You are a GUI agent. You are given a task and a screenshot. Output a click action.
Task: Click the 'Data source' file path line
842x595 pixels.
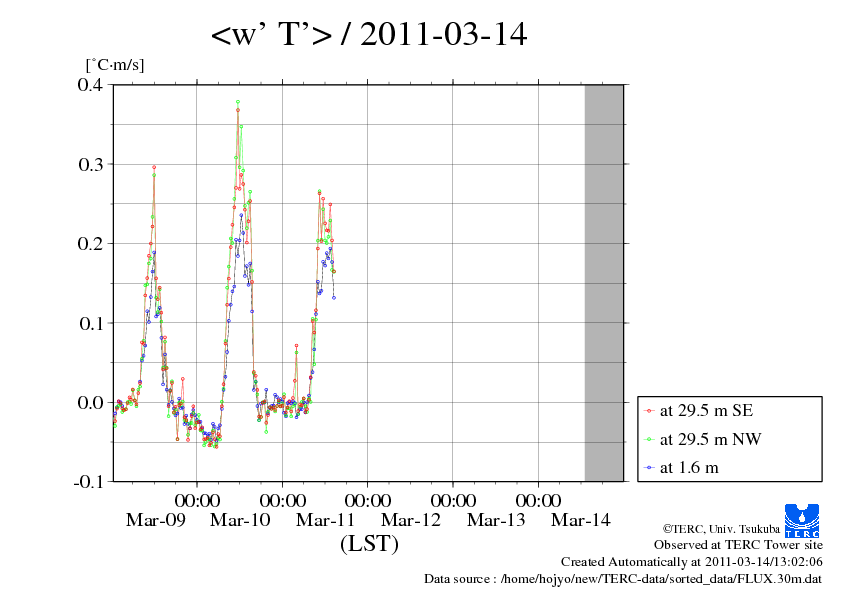click(x=623, y=579)
